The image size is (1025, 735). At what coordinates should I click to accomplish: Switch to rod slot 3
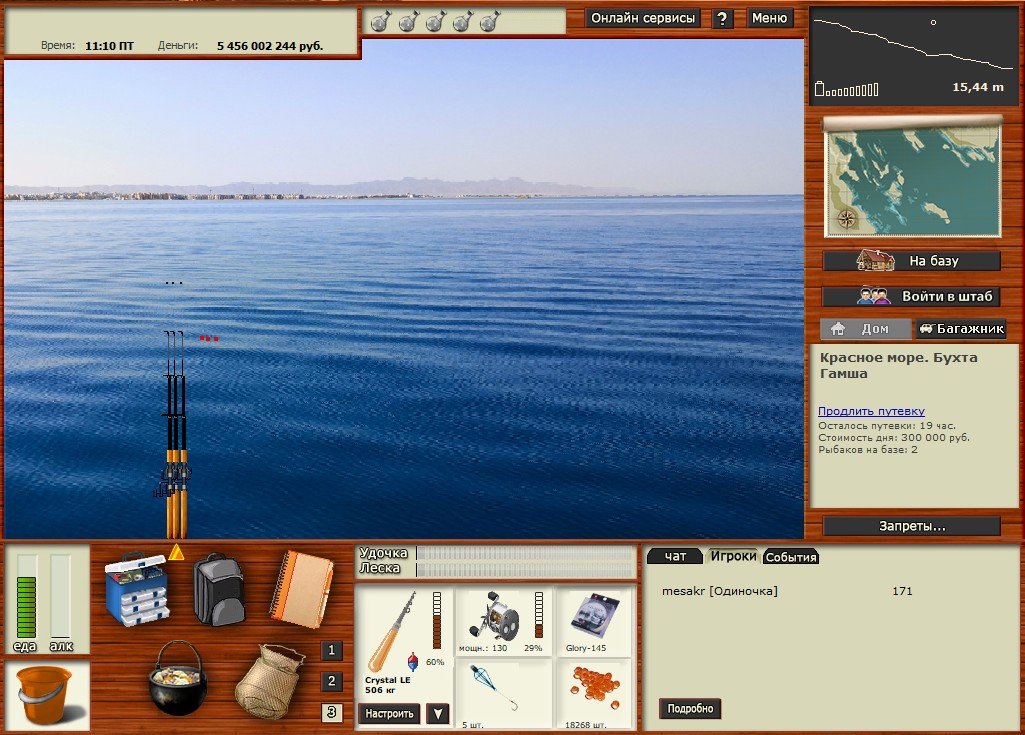click(332, 713)
